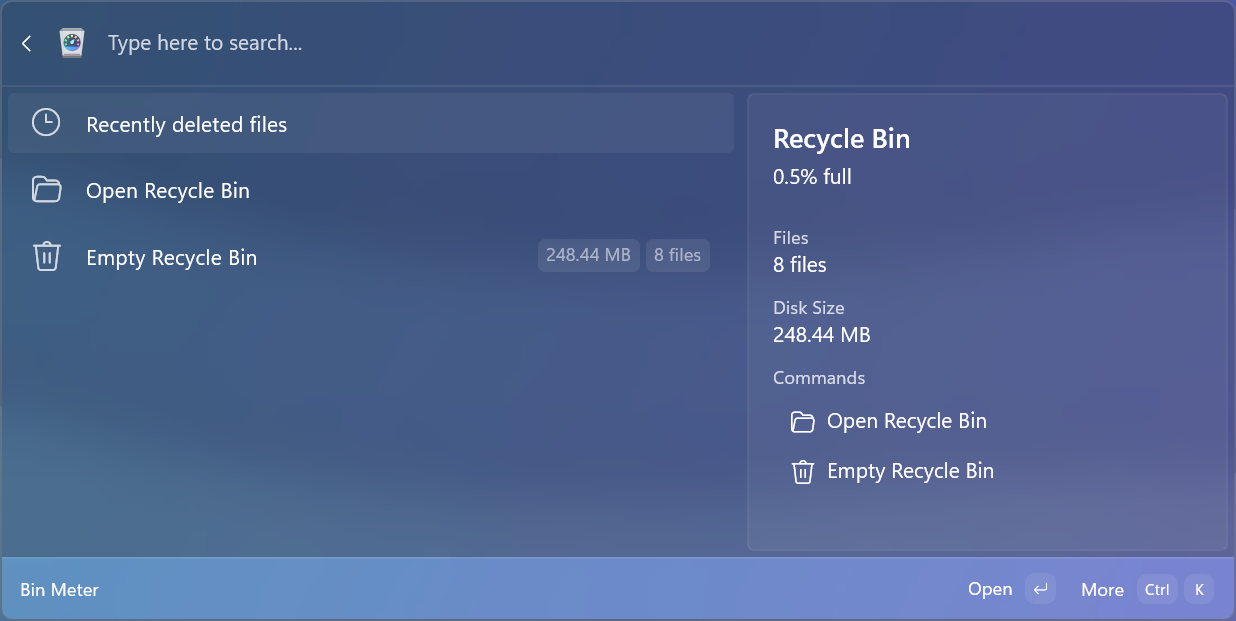Select Recently deleted files entry
The width and height of the screenshot is (1236, 621).
pos(371,124)
